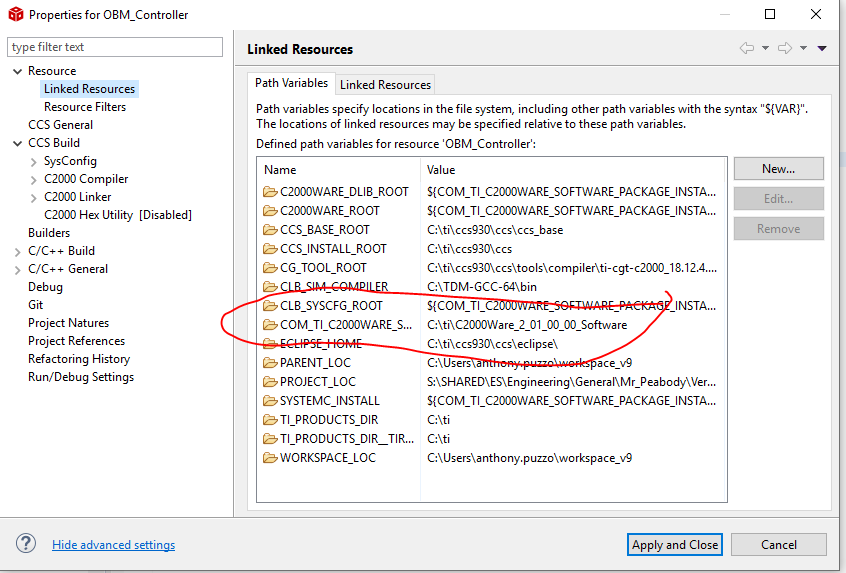Click the forward navigation arrow icon
The height and width of the screenshot is (573, 846).
click(x=785, y=48)
